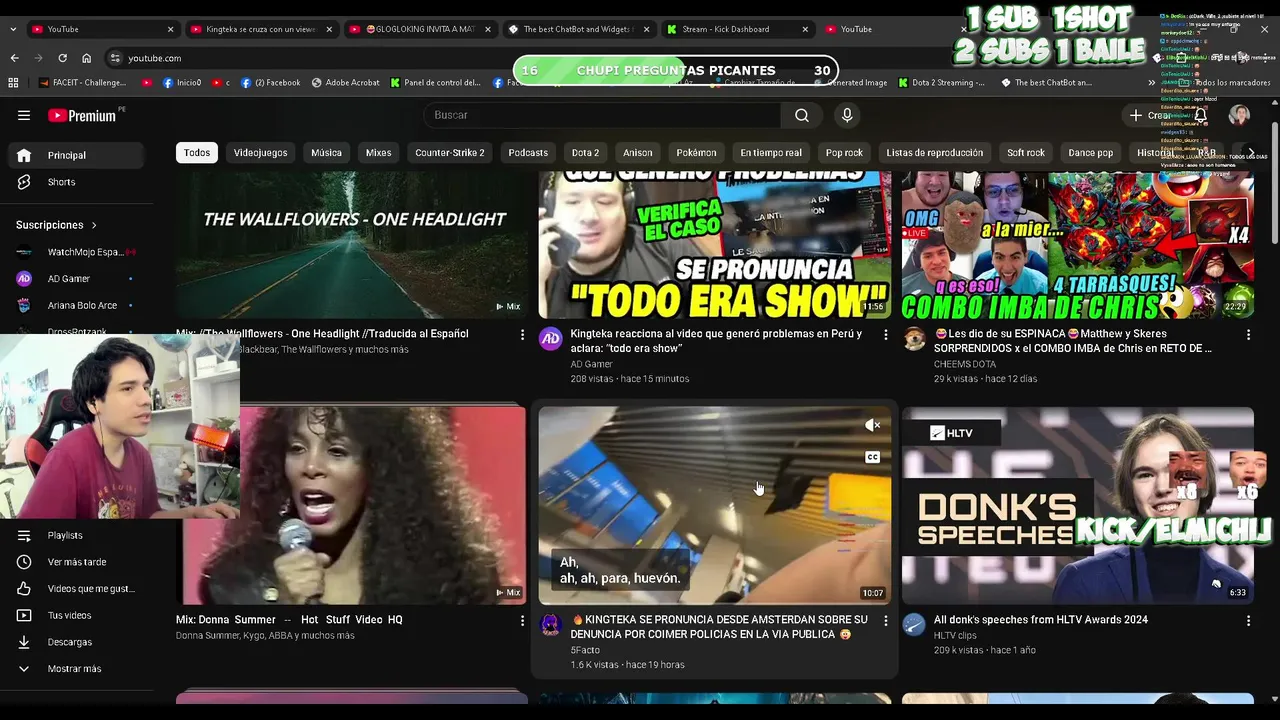Select the Podcasts filter chip

(528, 153)
